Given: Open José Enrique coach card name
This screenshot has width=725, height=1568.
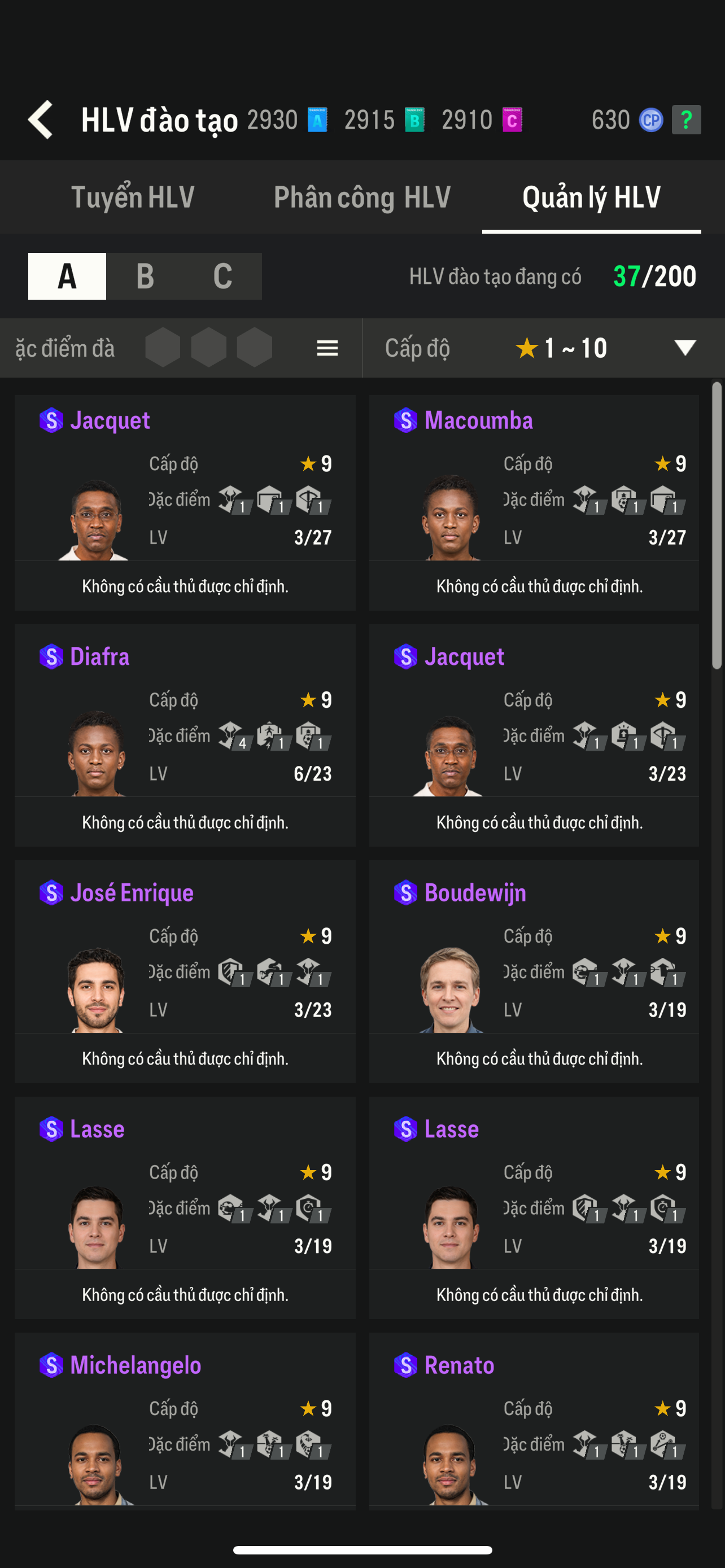Looking at the screenshot, I should click(132, 893).
